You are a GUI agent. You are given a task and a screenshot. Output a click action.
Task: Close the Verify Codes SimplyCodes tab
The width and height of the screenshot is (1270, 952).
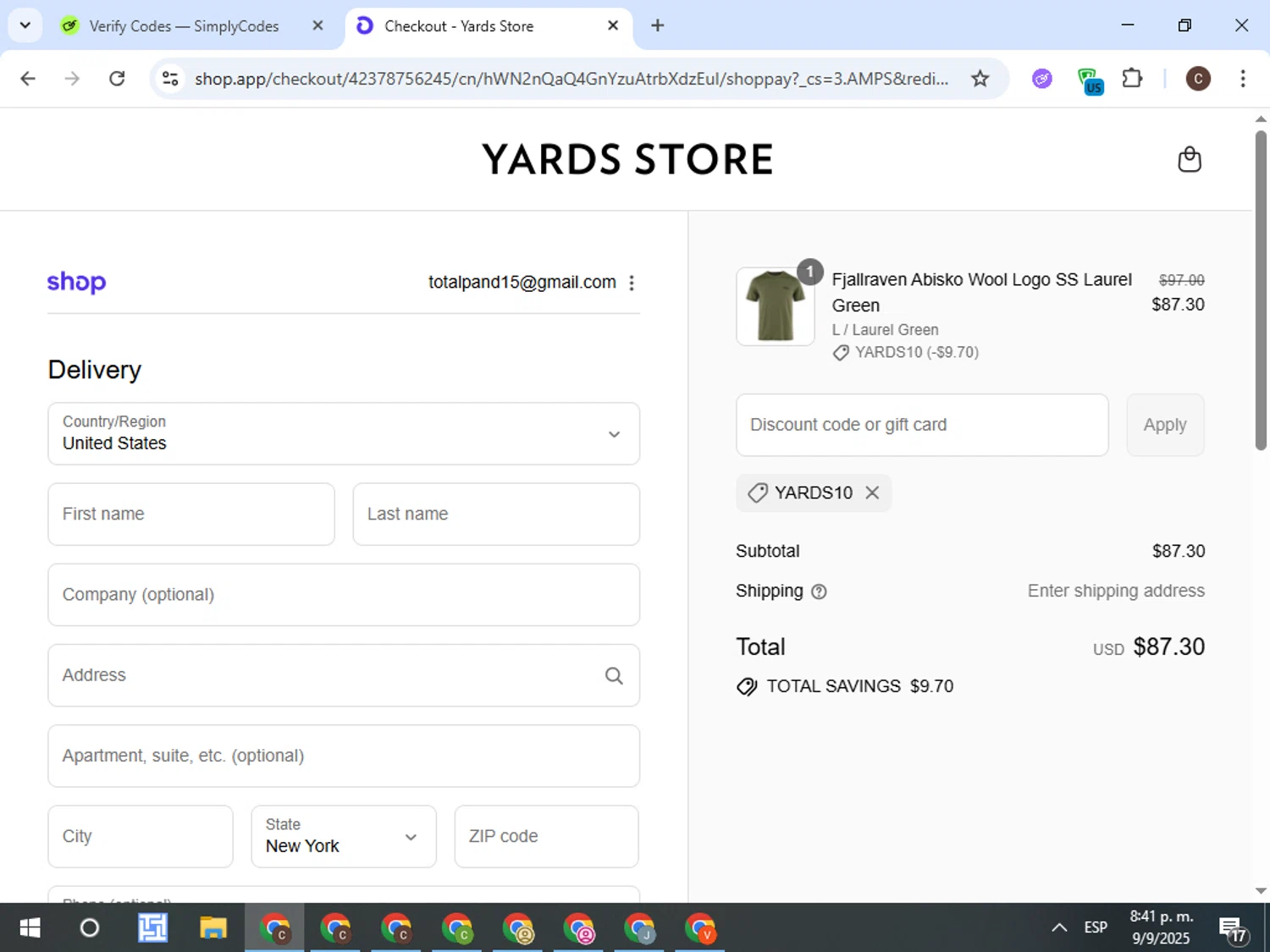point(317,25)
